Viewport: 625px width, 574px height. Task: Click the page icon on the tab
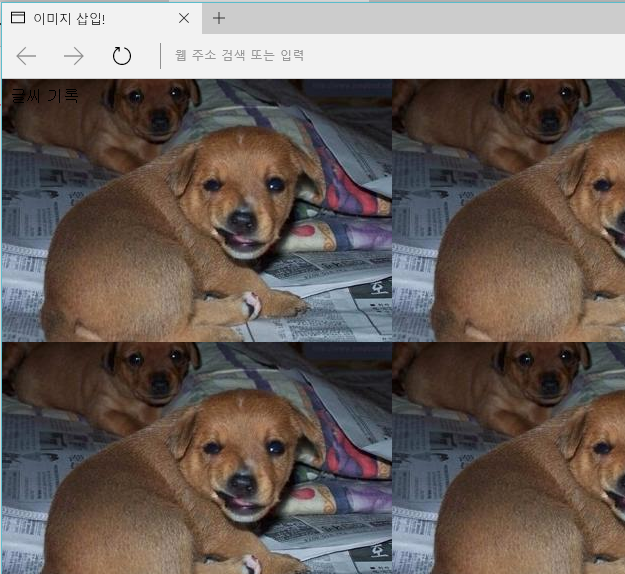[x=18, y=18]
